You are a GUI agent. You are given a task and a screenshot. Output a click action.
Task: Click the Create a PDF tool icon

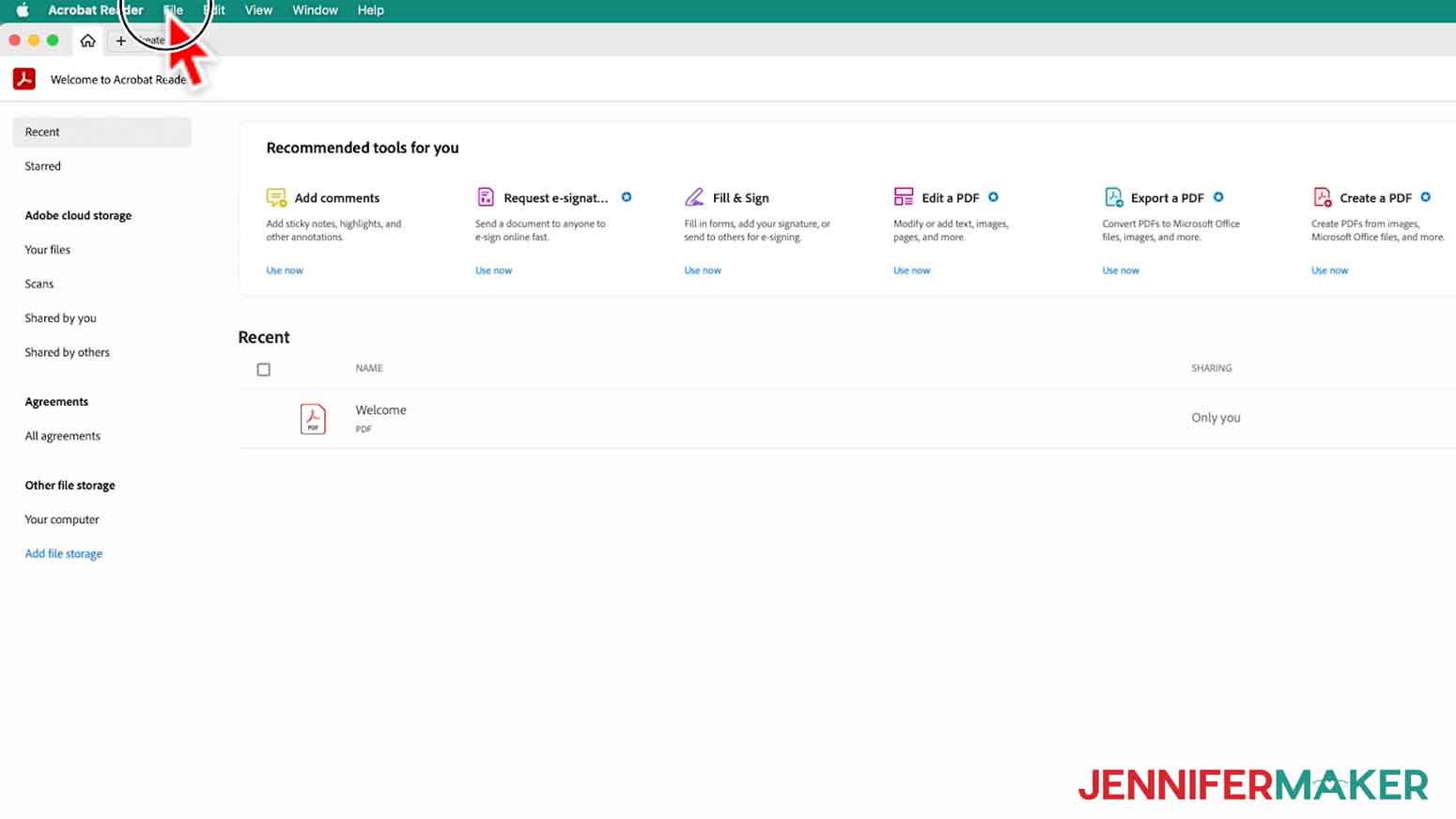1323,197
